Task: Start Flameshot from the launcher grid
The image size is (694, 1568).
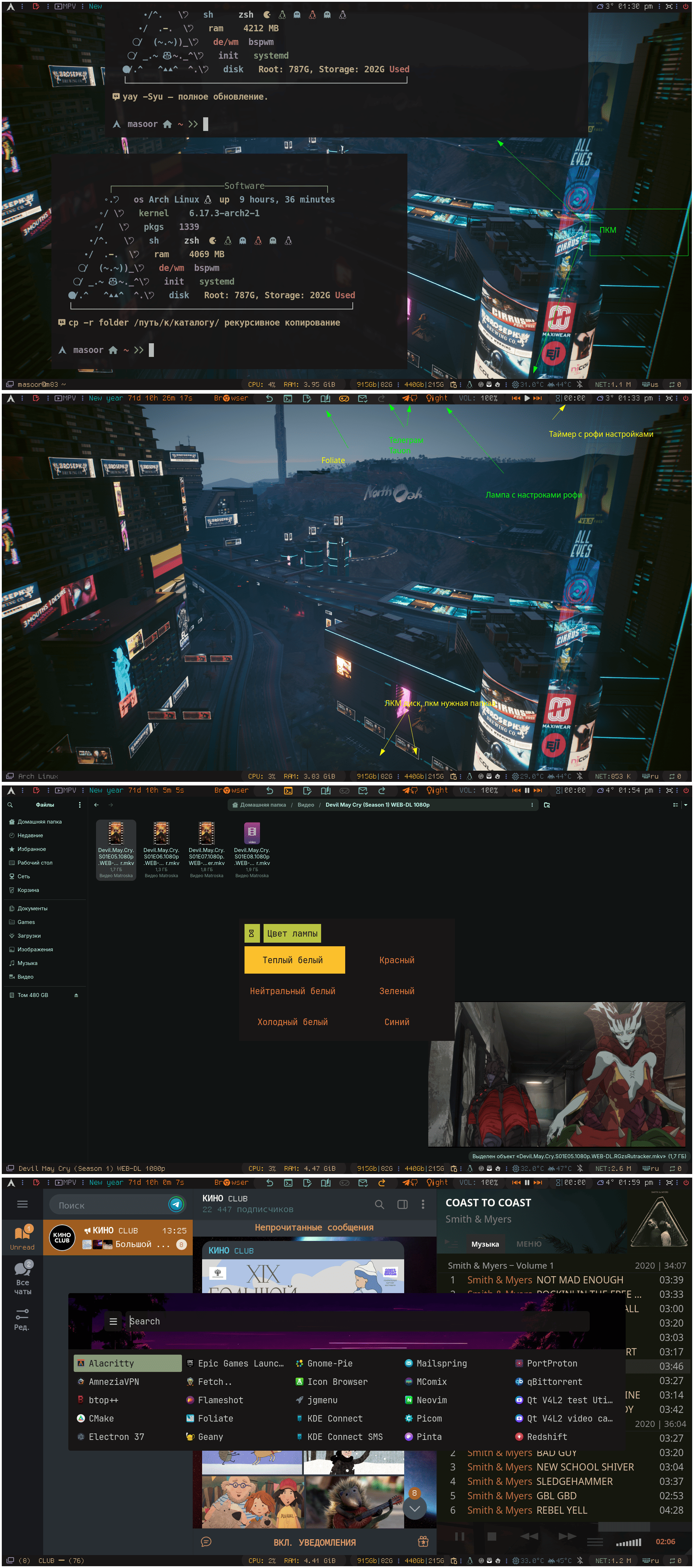Action: tap(220, 1400)
